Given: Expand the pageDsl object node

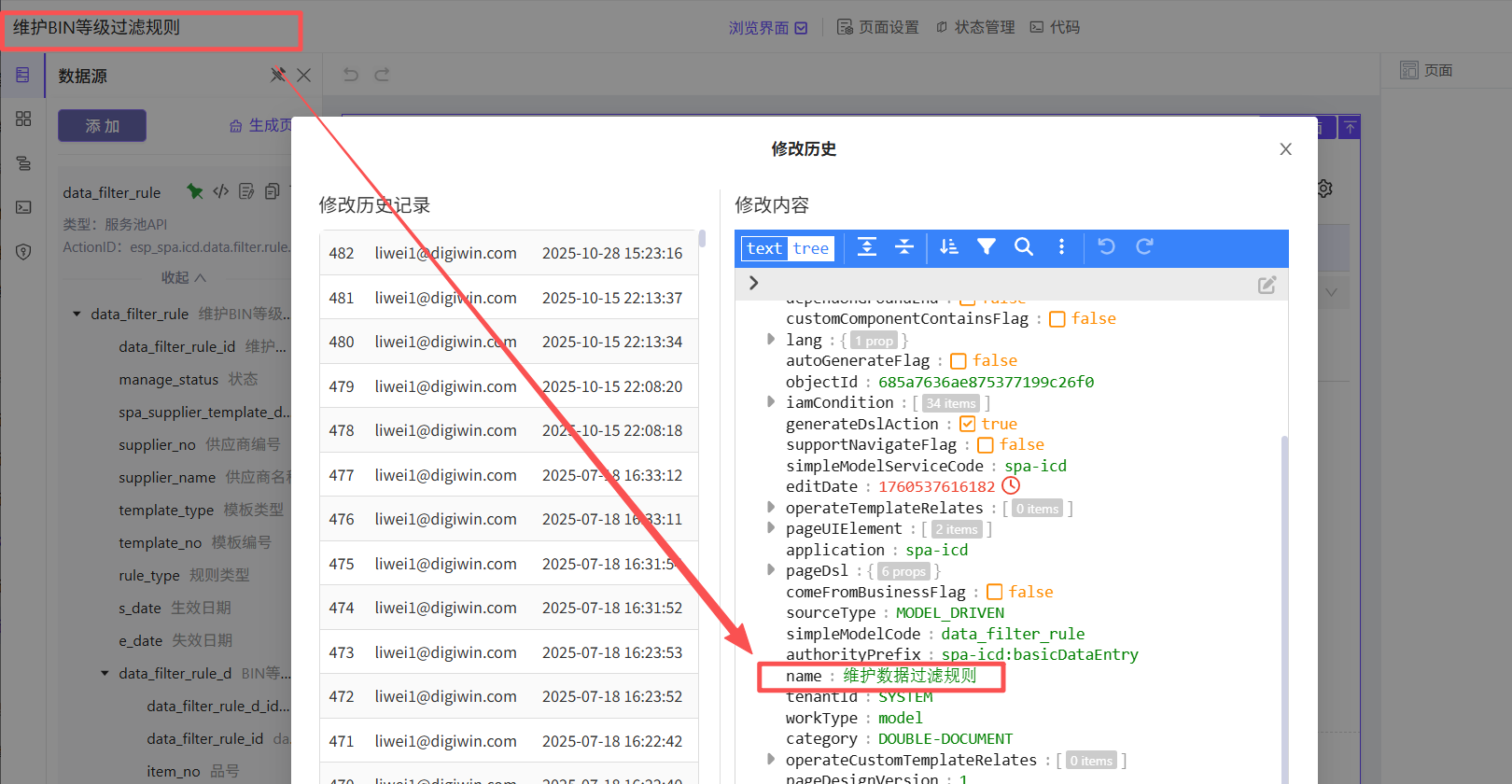Looking at the screenshot, I should click(770, 570).
